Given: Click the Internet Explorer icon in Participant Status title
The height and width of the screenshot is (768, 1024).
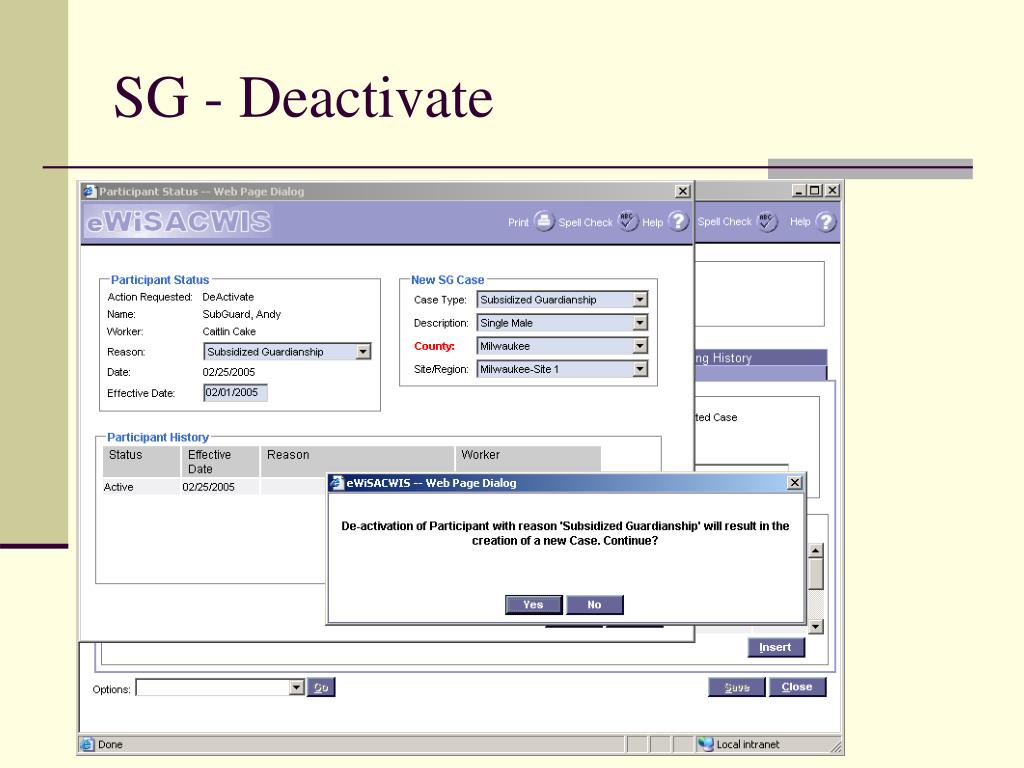Looking at the screenshot, I should tap(89, 191).
